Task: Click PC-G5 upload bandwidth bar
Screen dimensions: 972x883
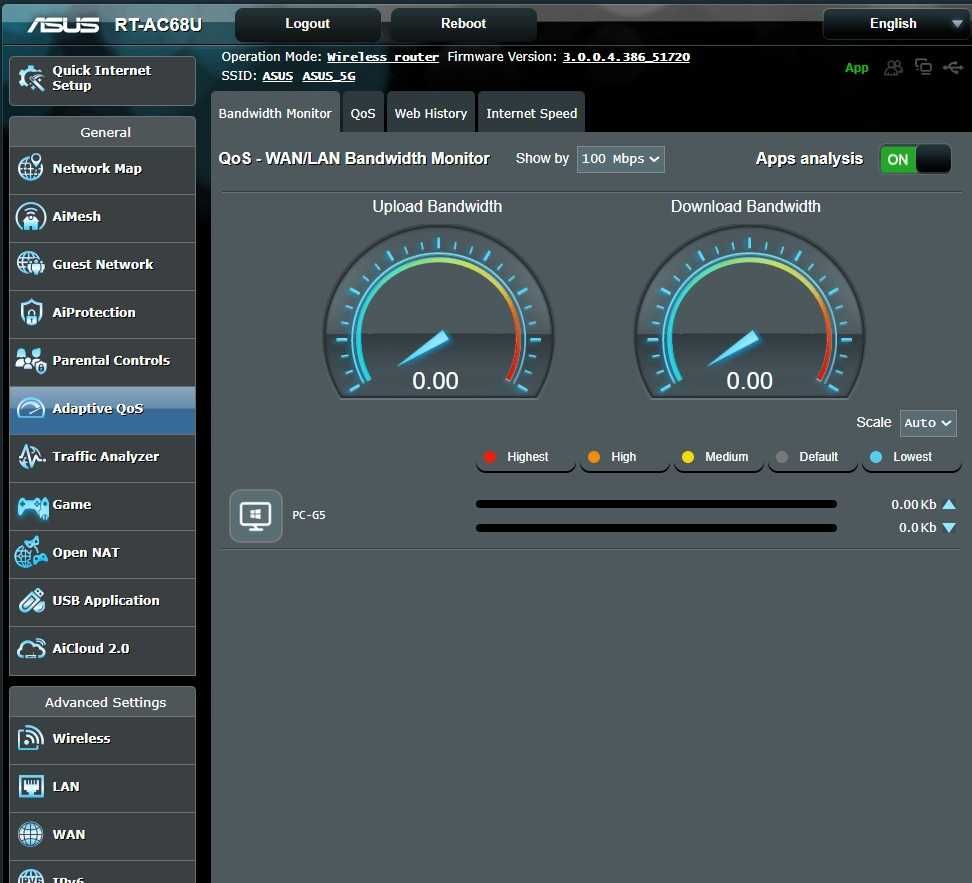Action: click(x=656, y=504)
